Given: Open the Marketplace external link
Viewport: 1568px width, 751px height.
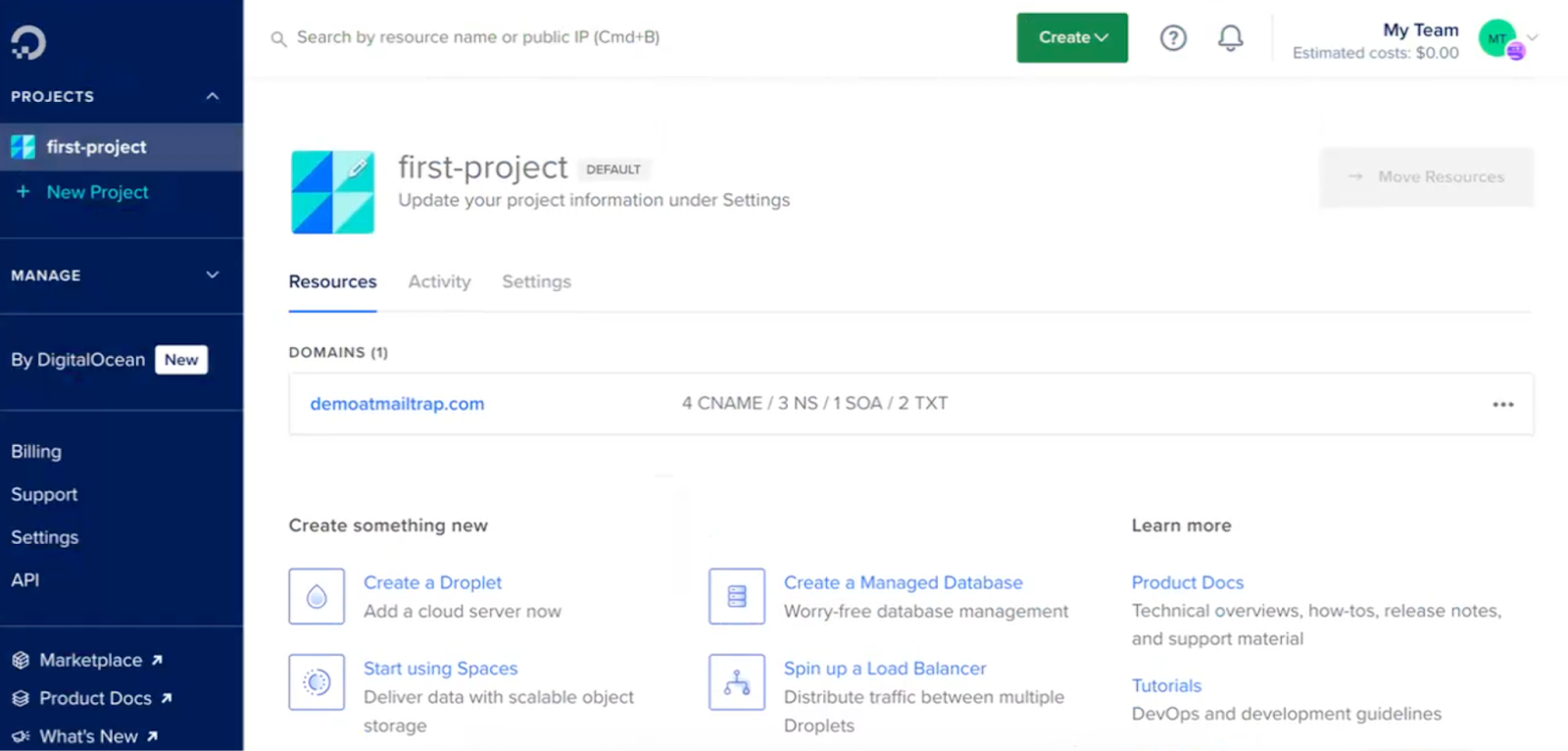Looking at the screenshot, I should [100, 661].
